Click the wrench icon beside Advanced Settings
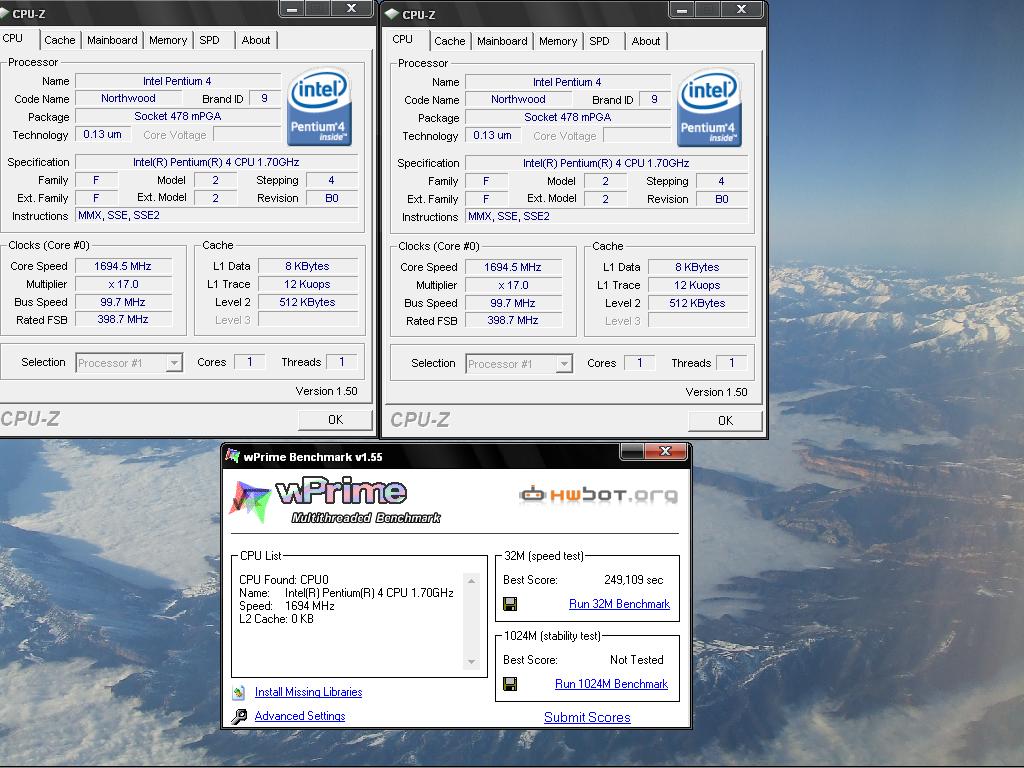The width and height of the screenshot is (1024, 768). [239, 716]
